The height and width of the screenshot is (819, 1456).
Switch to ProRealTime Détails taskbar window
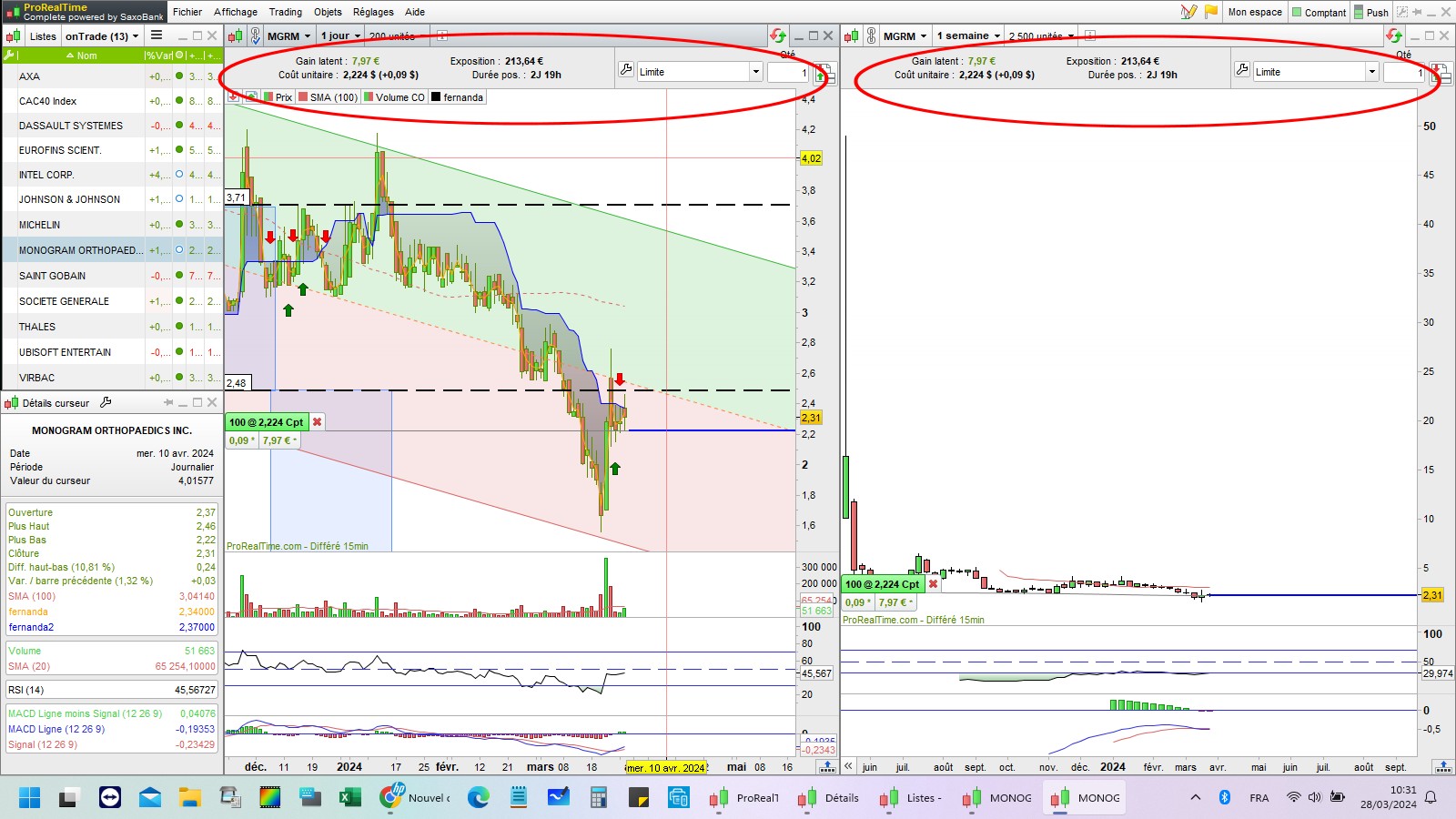pyautogui.click(x=829, y=798)
